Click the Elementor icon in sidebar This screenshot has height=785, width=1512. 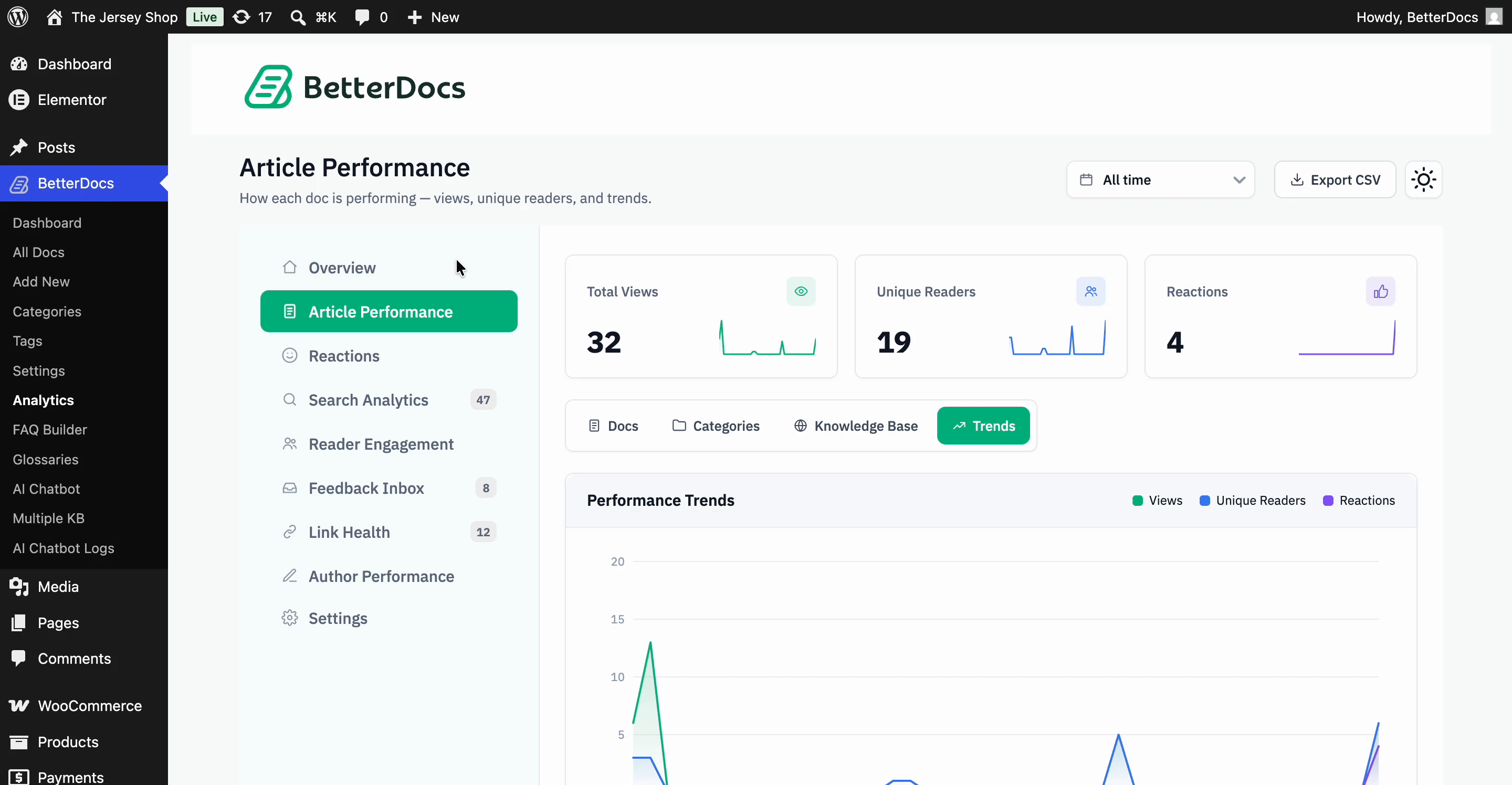[x=19, y=100]
